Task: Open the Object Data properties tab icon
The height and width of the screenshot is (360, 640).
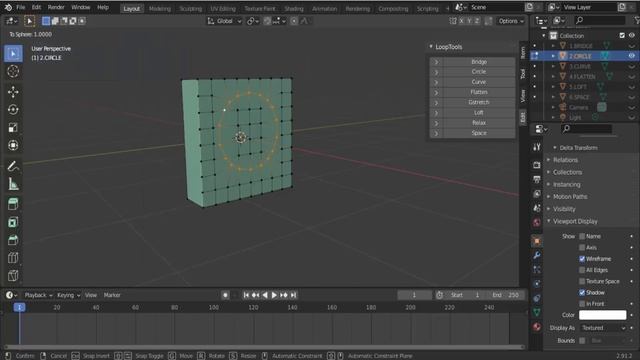Action: pos(537,313)
